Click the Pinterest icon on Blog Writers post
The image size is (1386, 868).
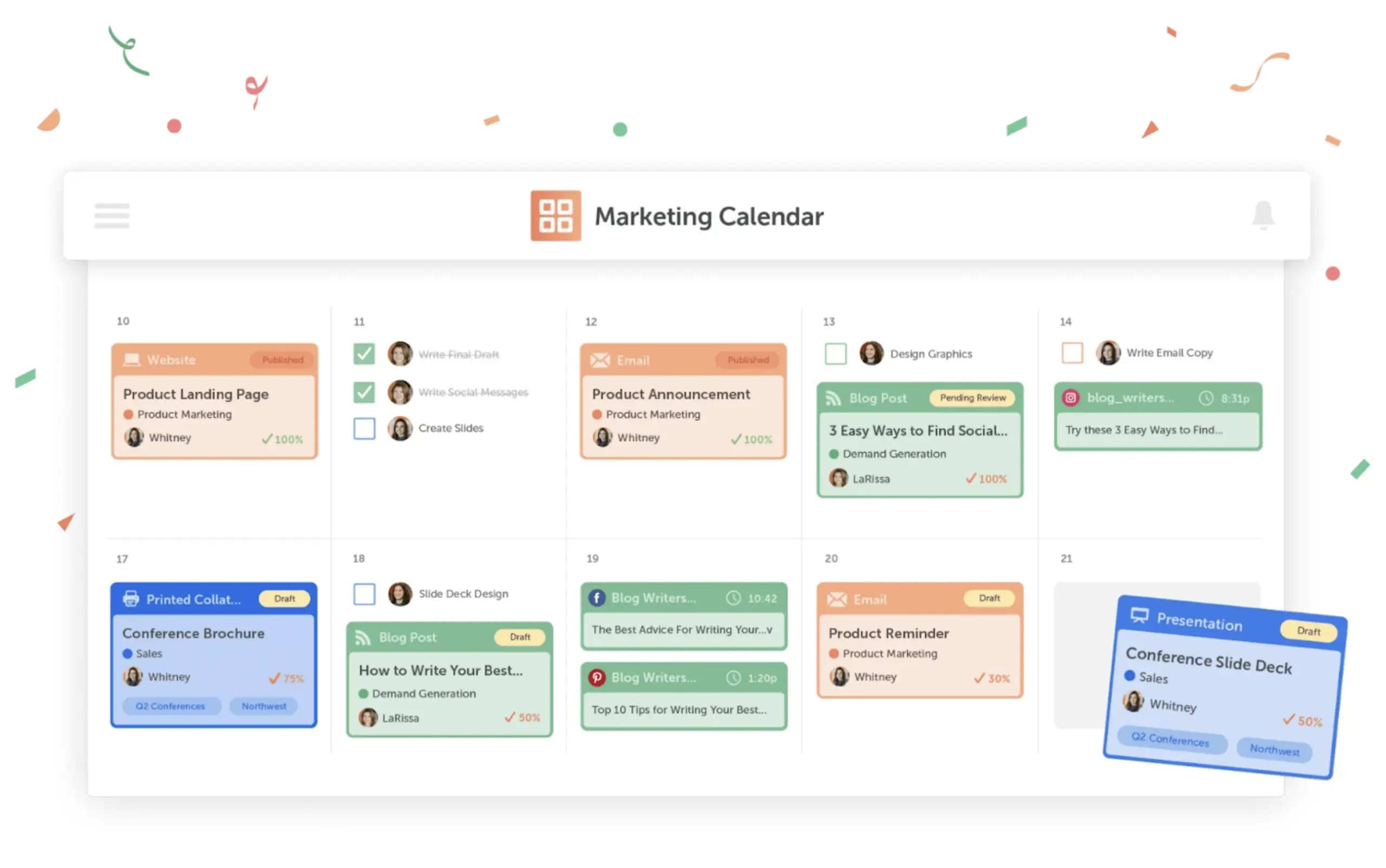[x=597, y=677]
